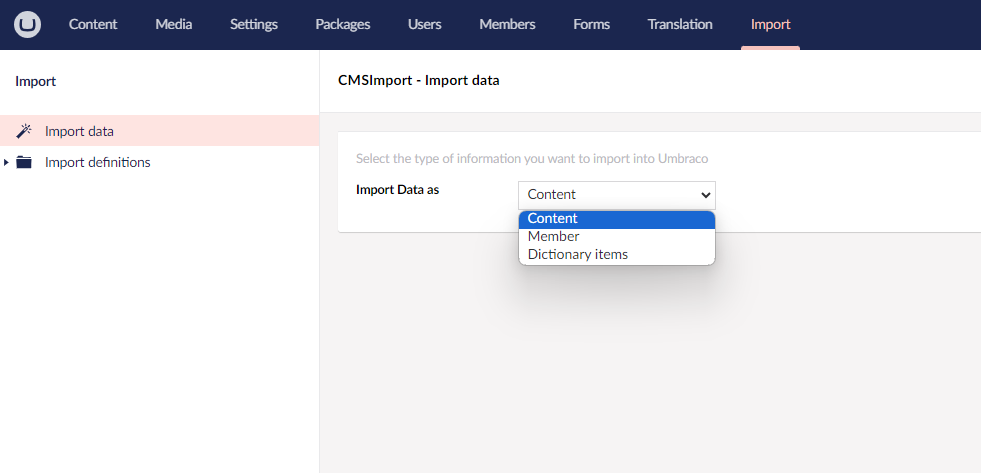Click the Import Data as label

point(397,190)
